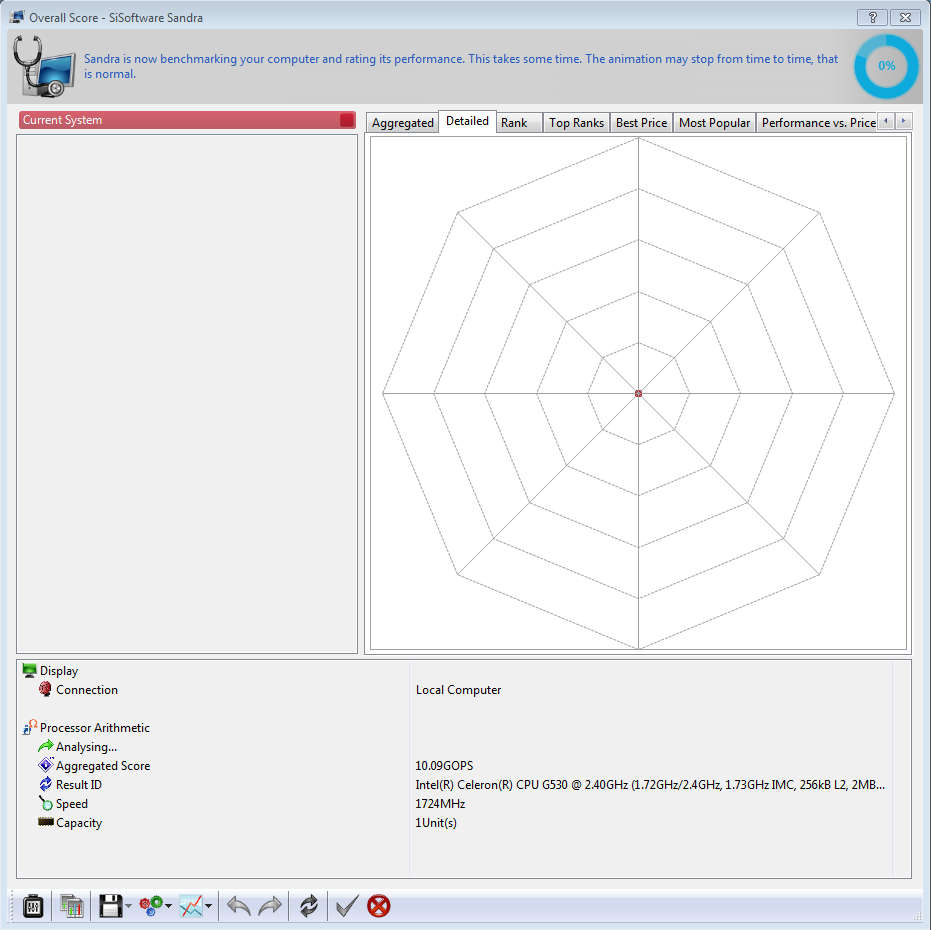Select the Aggregated Score label
931x930 pixels.
(103, 765)
